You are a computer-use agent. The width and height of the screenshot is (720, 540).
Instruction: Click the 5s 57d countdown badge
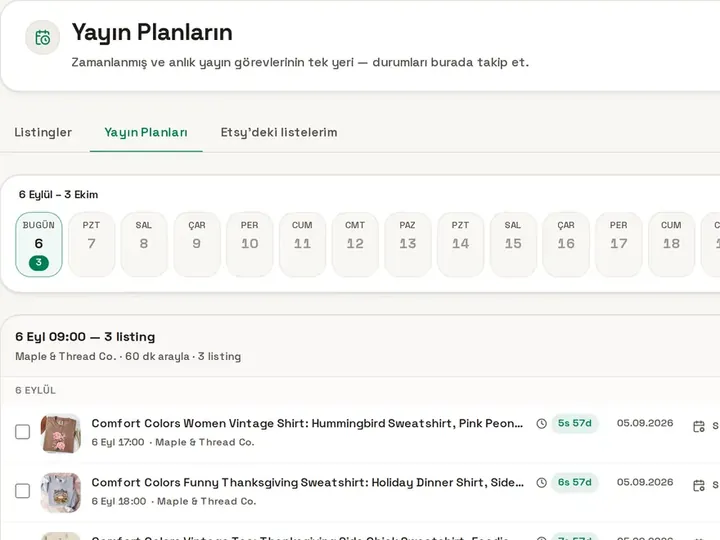(x=574, y=423)
